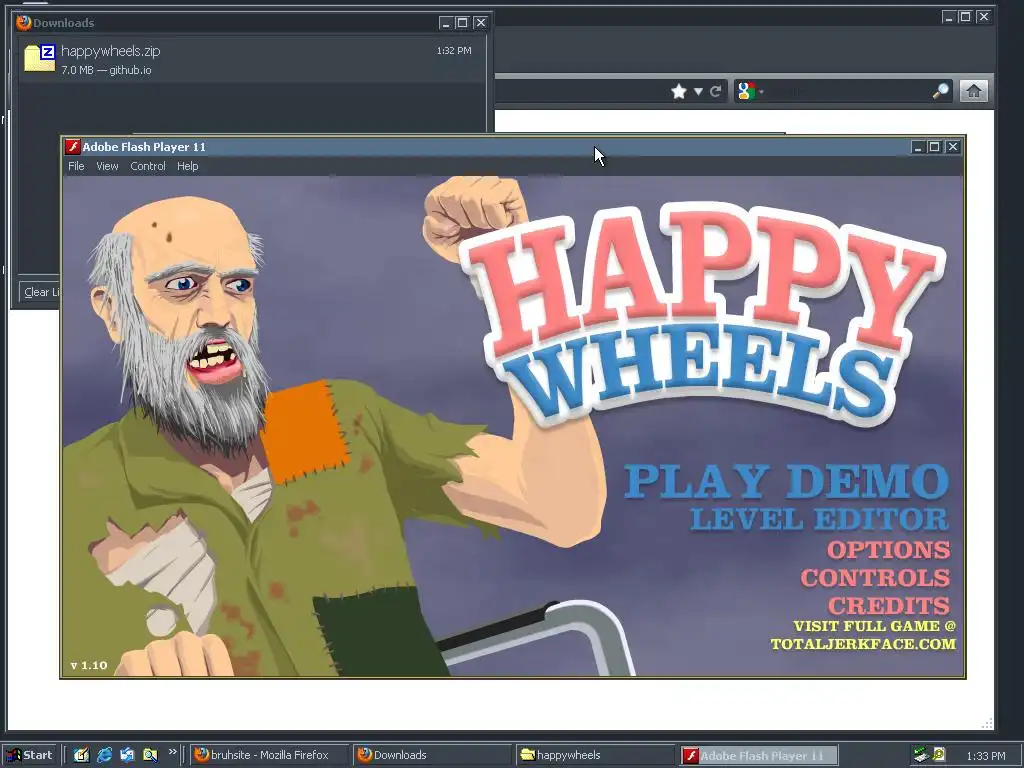The height and width of the screenshot is (768, 1024).
Task: Bookmark page with the star icon in Firefox
Action: [x=679, y=91]
